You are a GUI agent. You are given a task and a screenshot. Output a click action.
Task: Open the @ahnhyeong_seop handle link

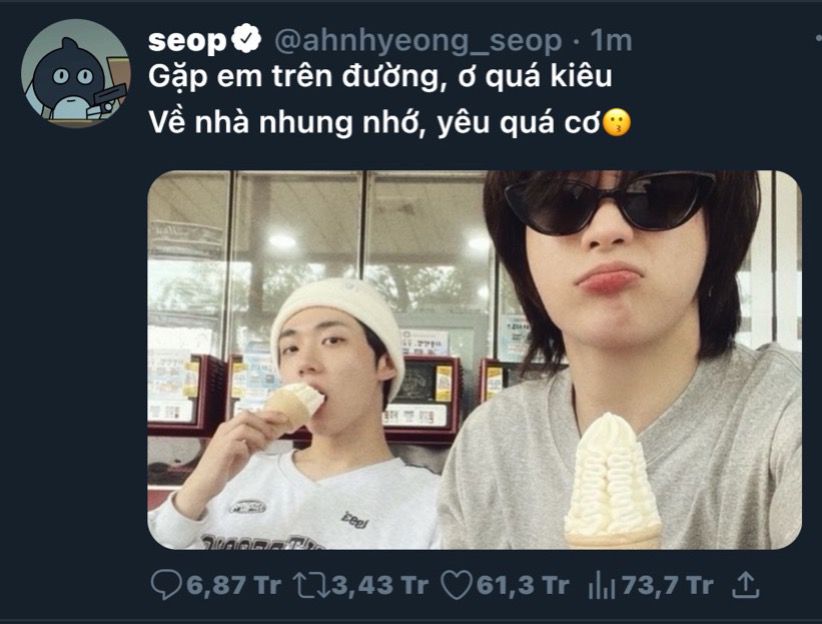[x=418, y=41]
